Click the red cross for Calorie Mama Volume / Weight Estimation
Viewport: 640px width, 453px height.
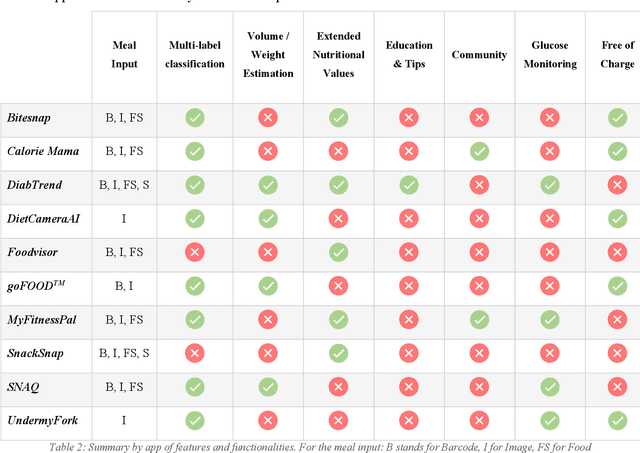point(268,152)
